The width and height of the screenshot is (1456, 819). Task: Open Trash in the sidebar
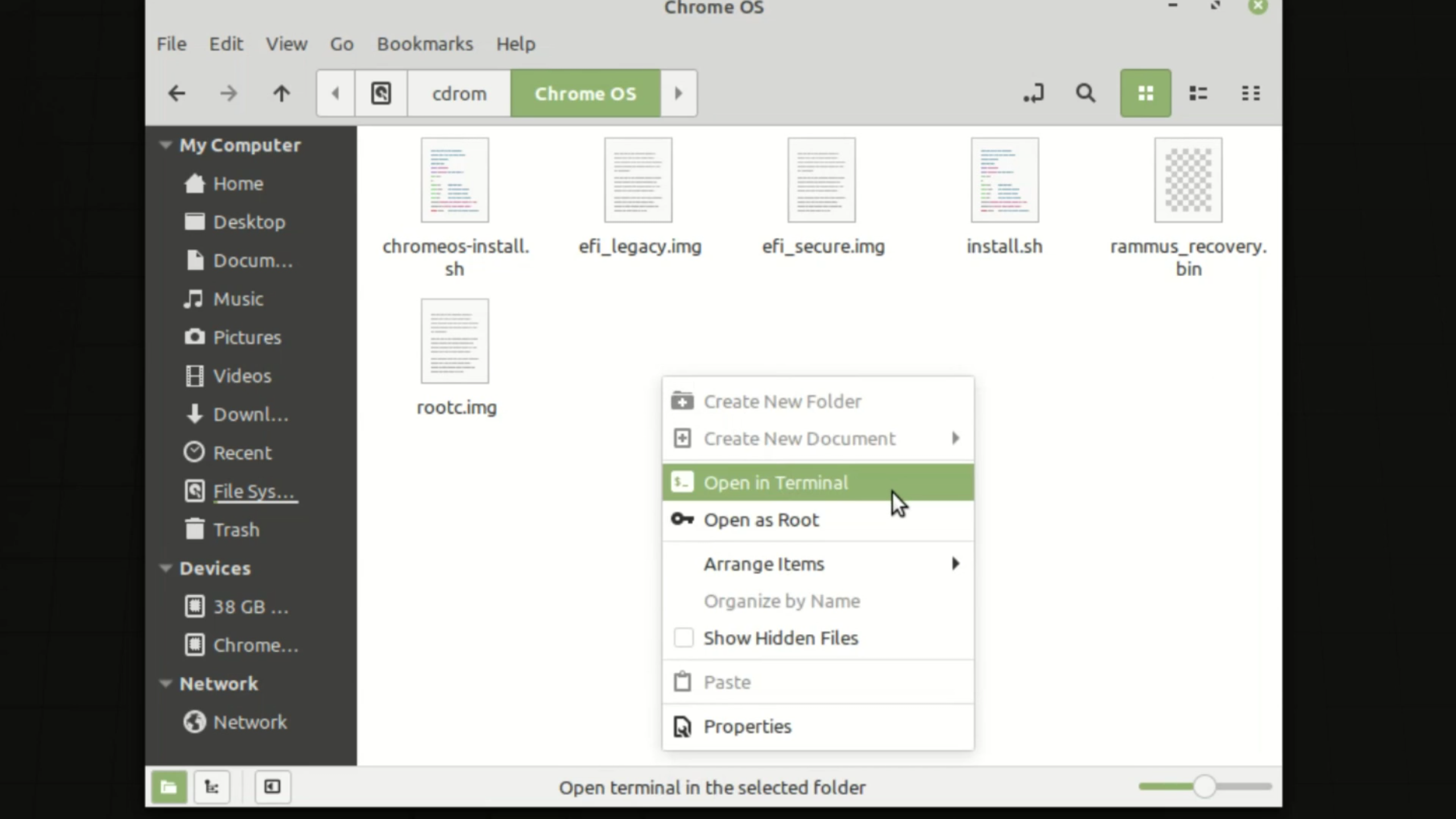(x=235, y=530)
